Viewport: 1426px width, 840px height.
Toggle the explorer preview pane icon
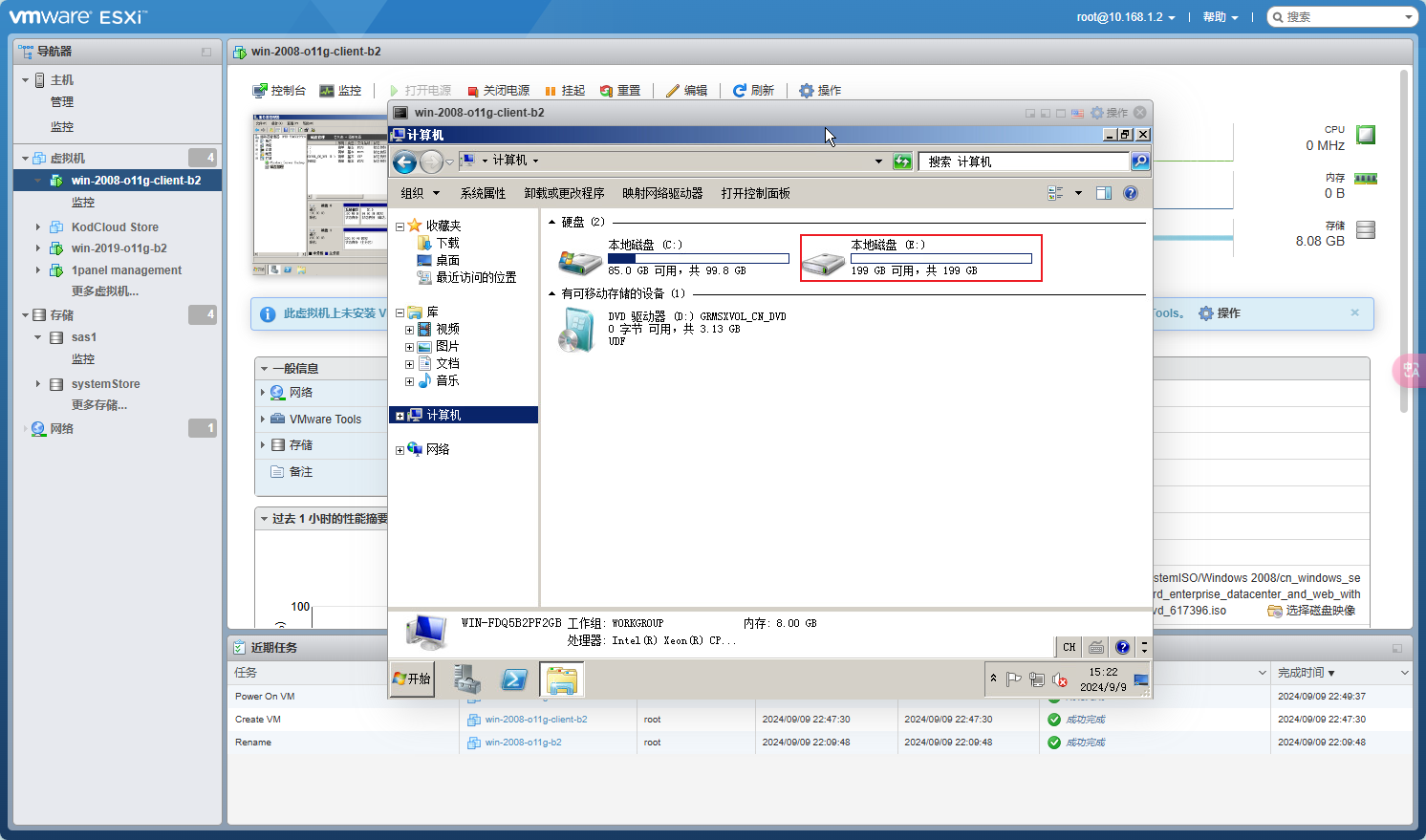[1104, 193]
